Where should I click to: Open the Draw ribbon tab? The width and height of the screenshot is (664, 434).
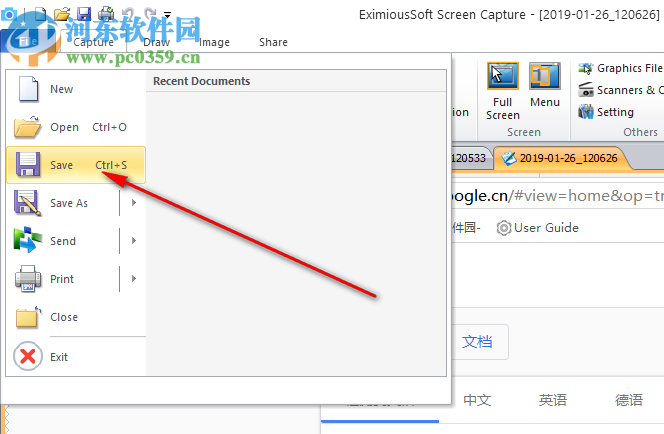(x=156, y=42)
